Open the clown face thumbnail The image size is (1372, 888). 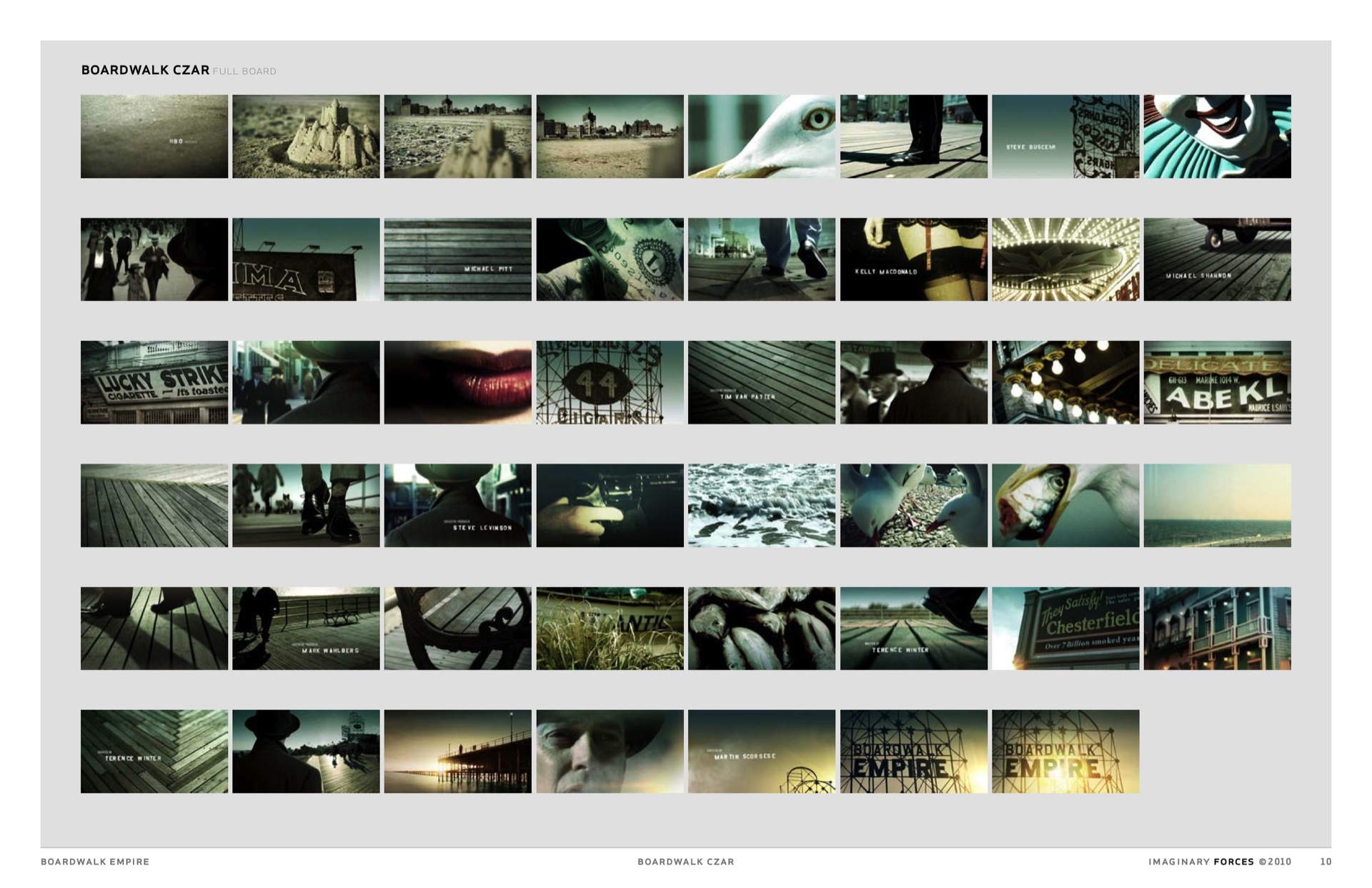[1217, 136]
